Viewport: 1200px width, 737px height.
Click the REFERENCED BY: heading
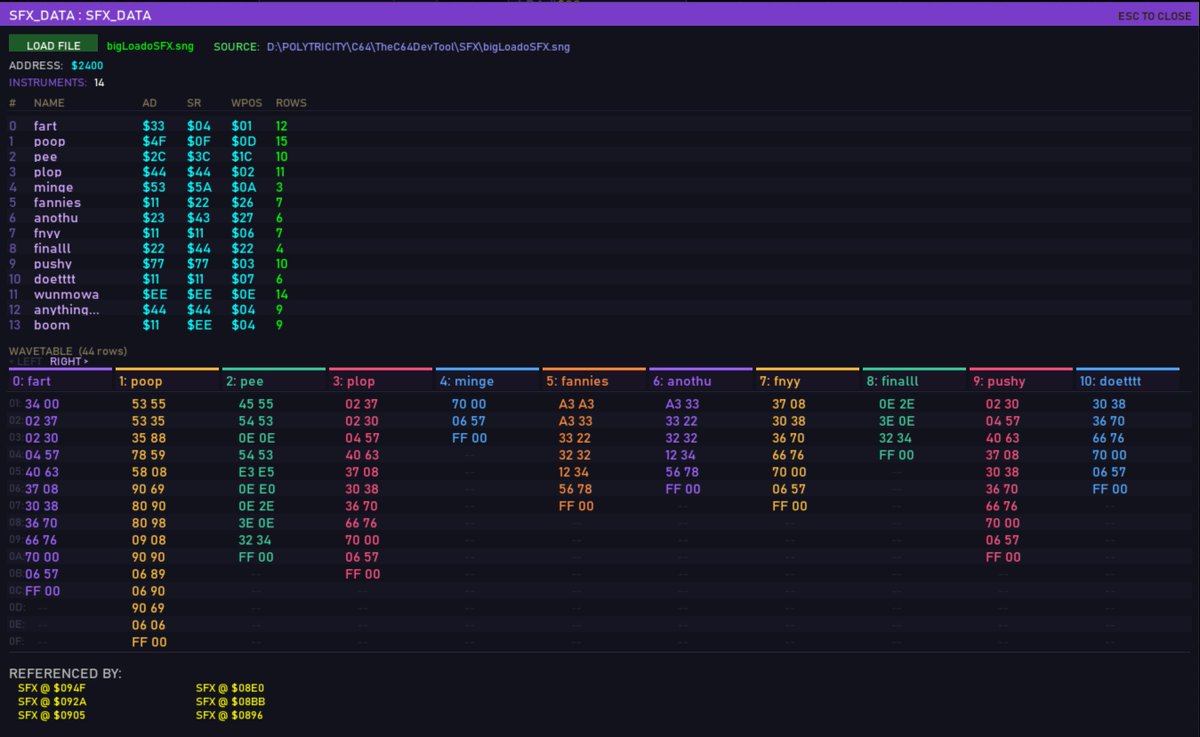65,674
